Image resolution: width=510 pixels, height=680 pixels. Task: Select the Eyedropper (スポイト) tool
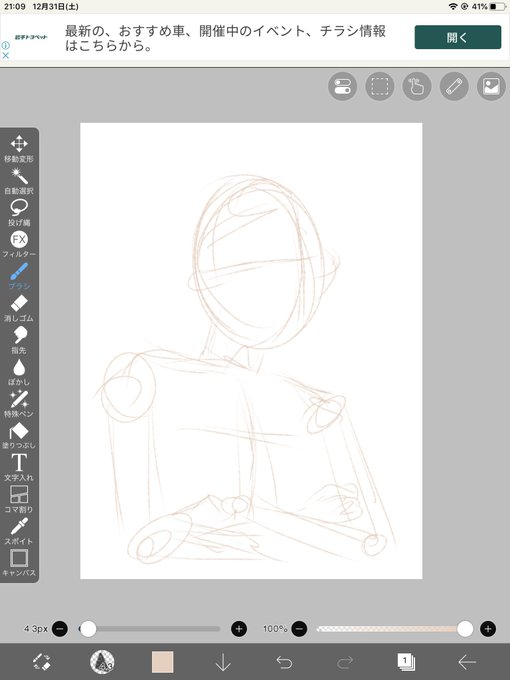point(19,531)
